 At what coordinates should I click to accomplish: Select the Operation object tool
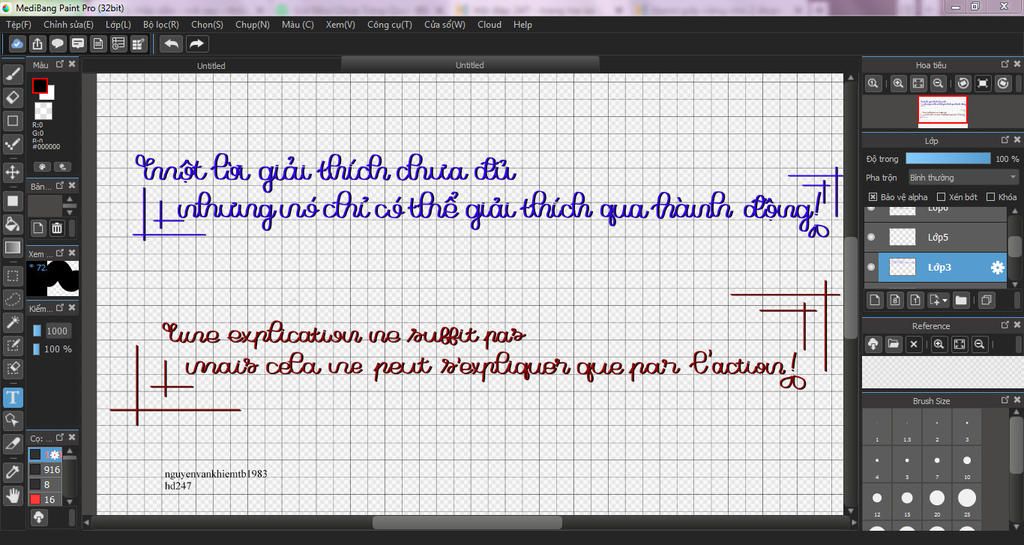[12, 420]
